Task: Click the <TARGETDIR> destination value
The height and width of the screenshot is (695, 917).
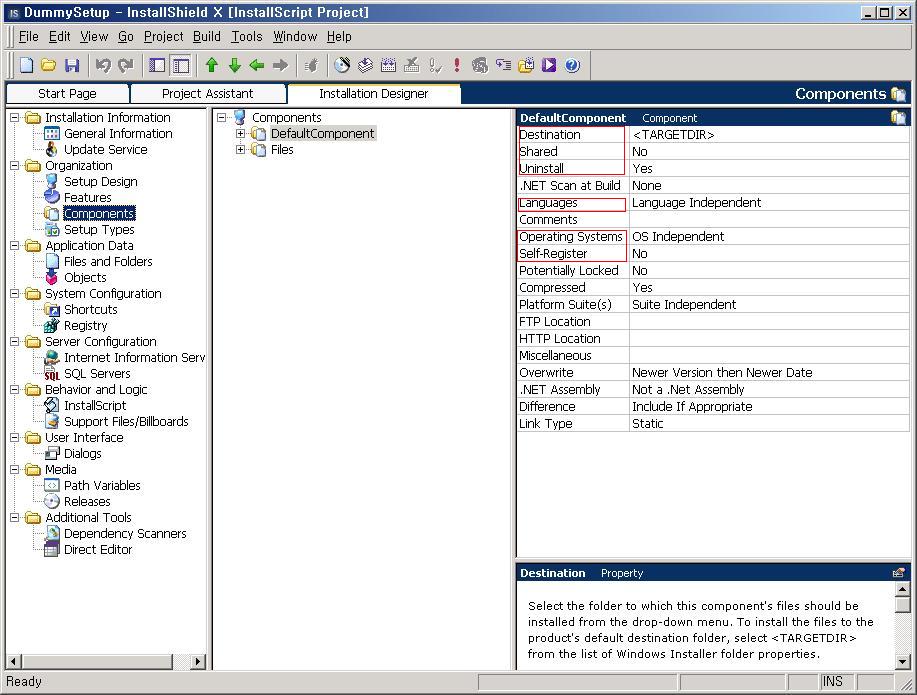Action: coord(673,135)
